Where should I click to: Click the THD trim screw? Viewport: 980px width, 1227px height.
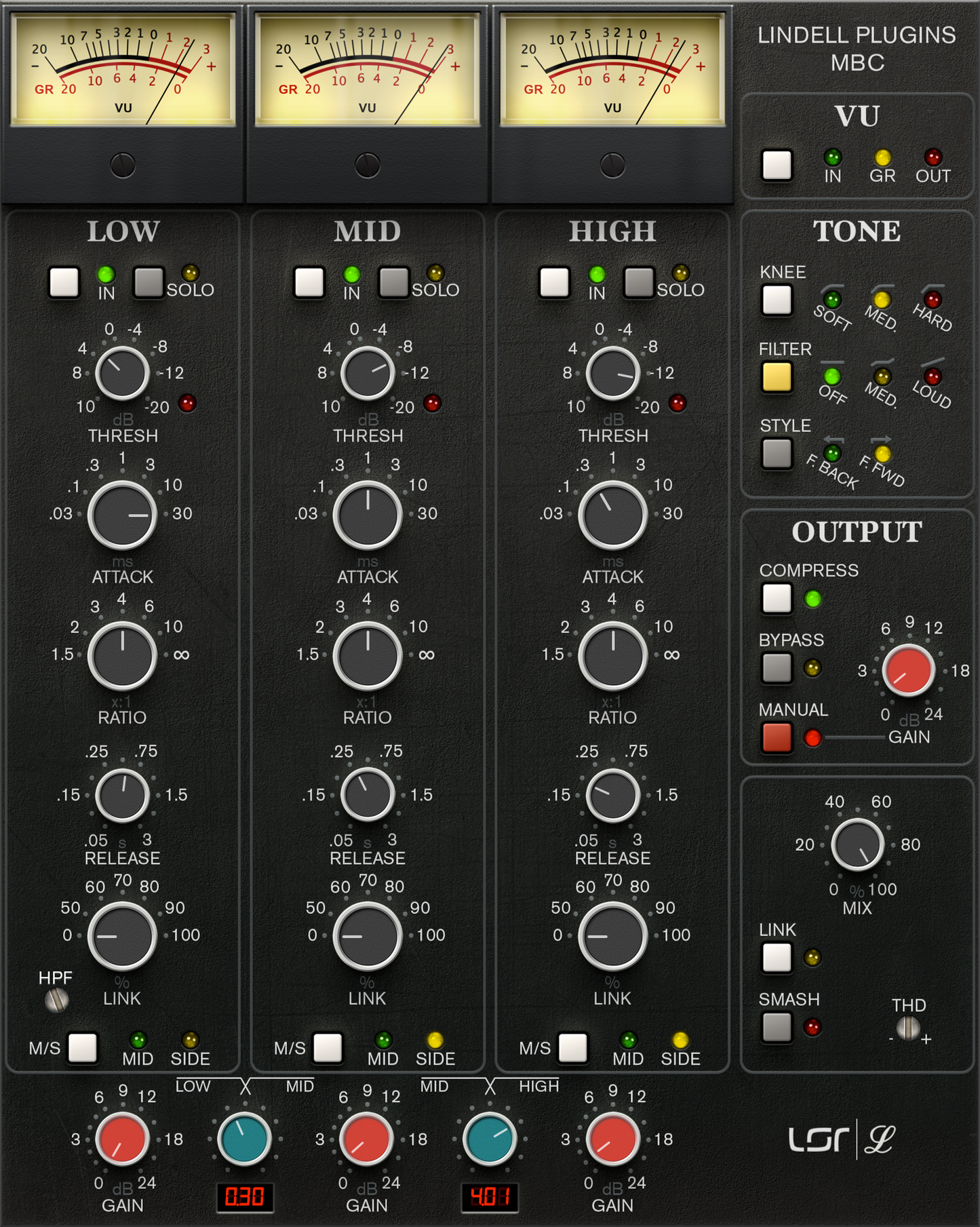(908, 1028)
